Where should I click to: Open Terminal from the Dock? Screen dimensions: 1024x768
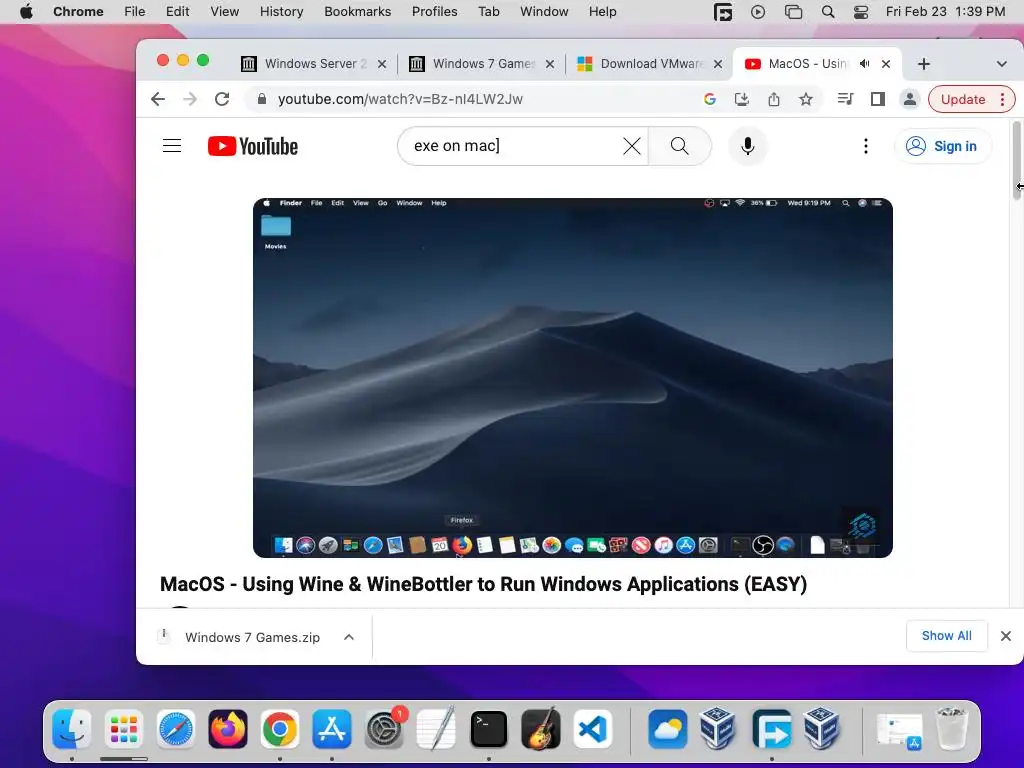coord(488,729)
